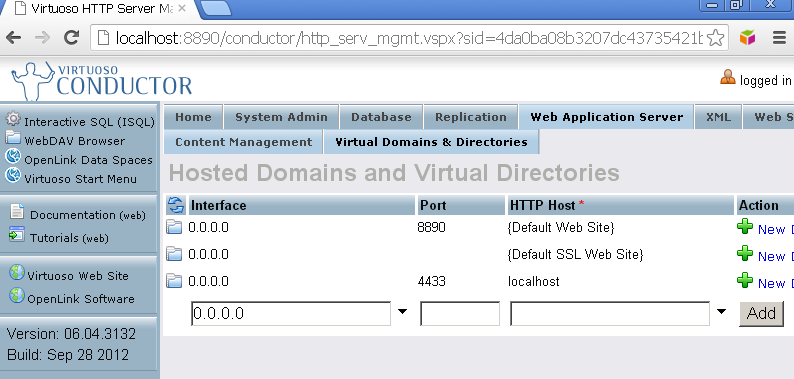Click the OpenLink Data Spaces globe icon

coord(13,157)
